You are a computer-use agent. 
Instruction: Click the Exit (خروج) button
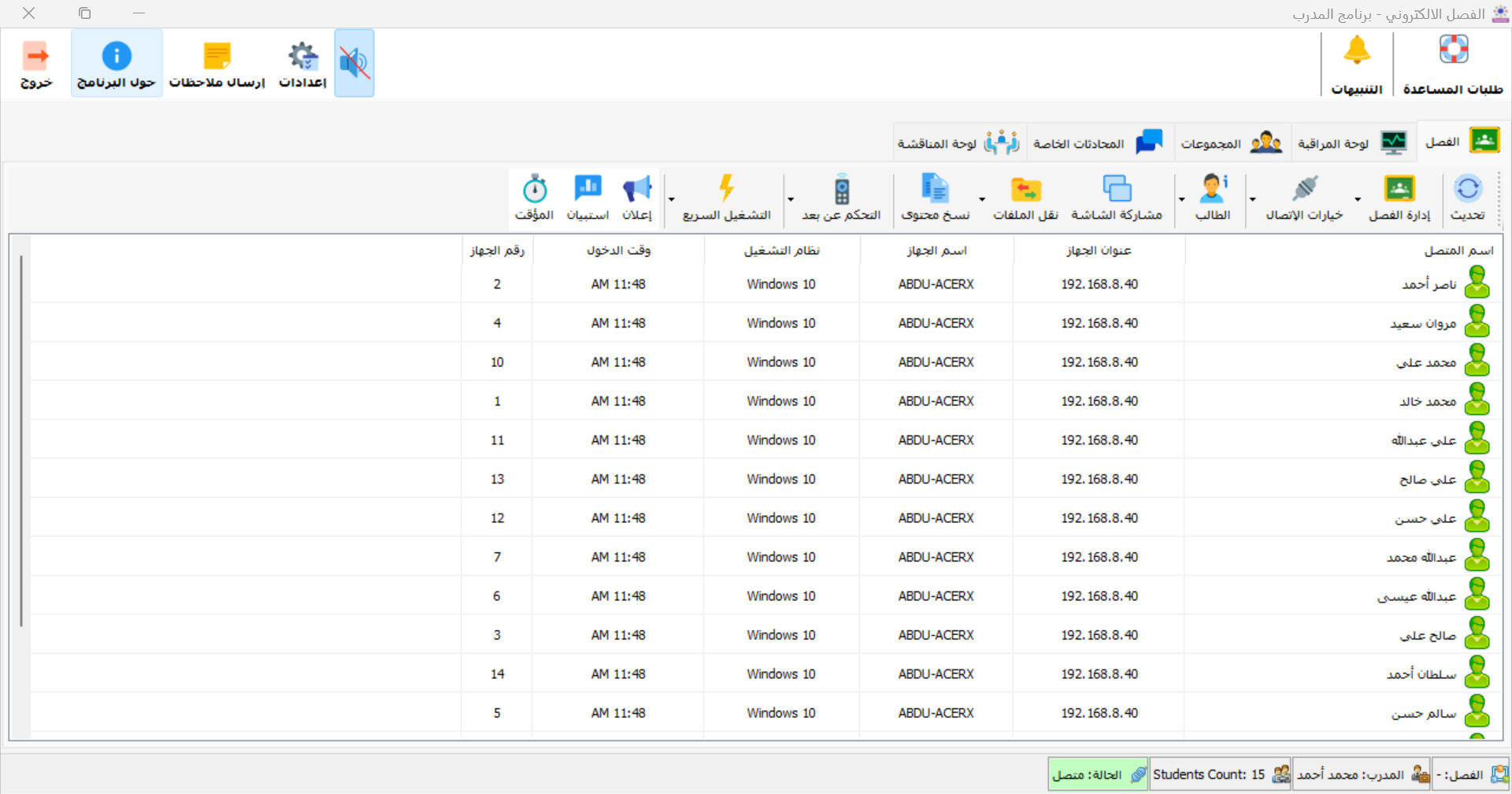(36, 63)
